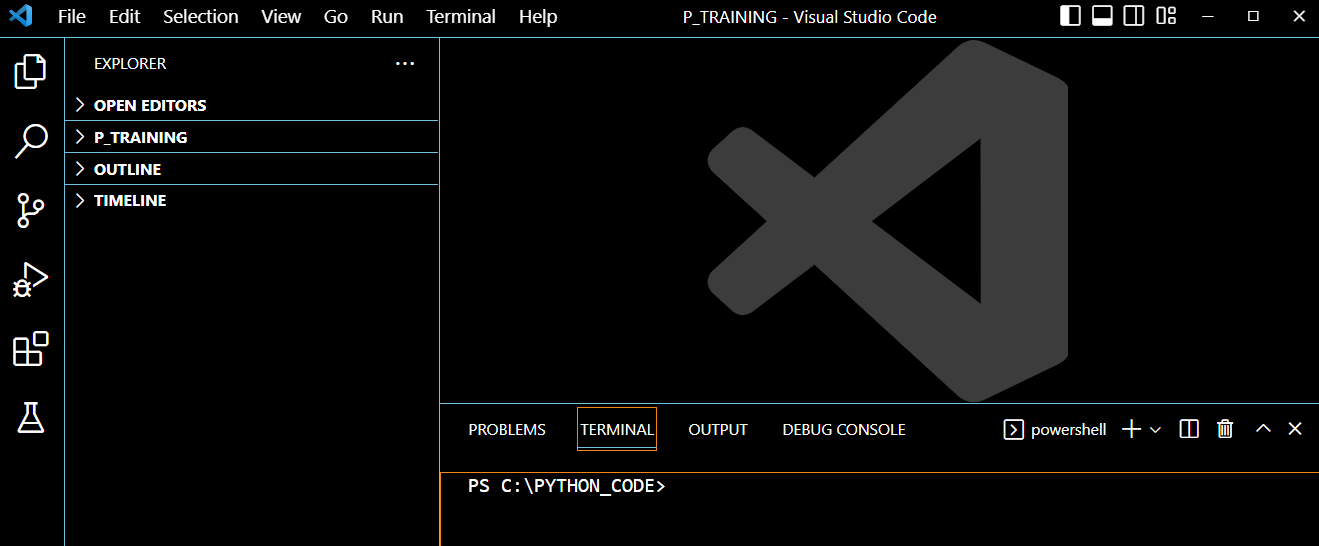1319x546 pixels.
Task: Split the terminal pane
Action: 1189,429
